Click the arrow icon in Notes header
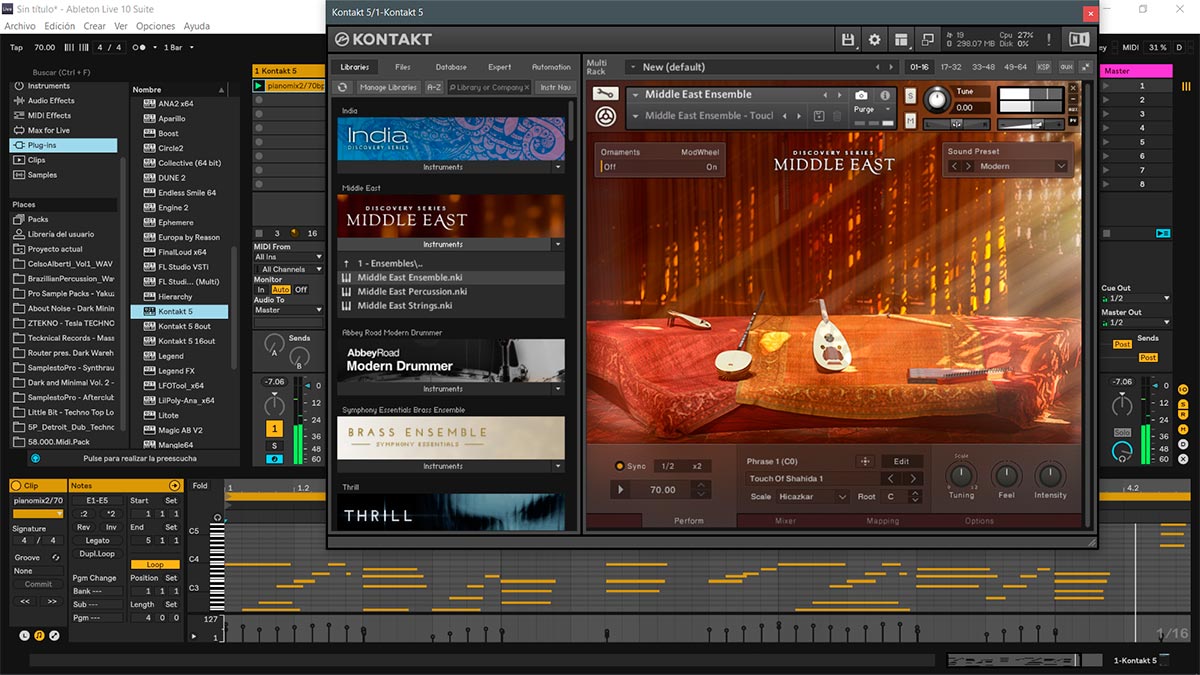The image size is (1200, 675). coord(175,486)
